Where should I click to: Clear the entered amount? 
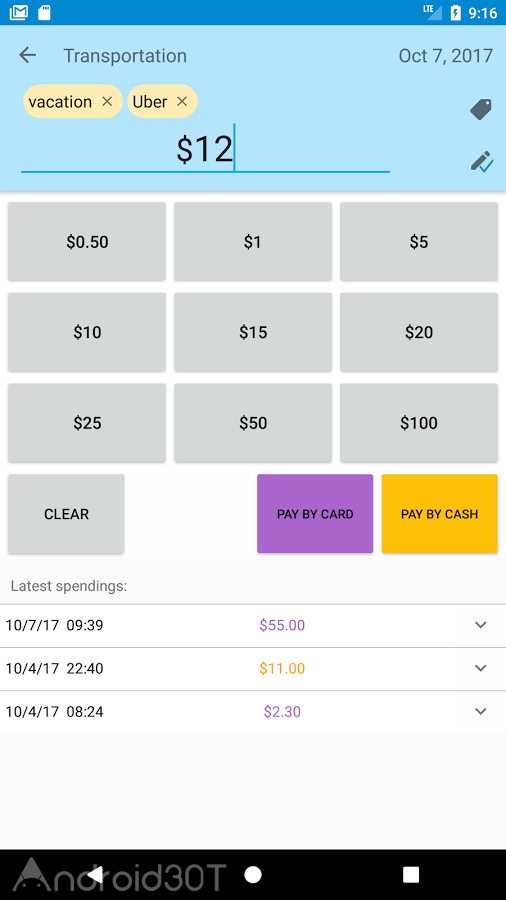(66, 514)
